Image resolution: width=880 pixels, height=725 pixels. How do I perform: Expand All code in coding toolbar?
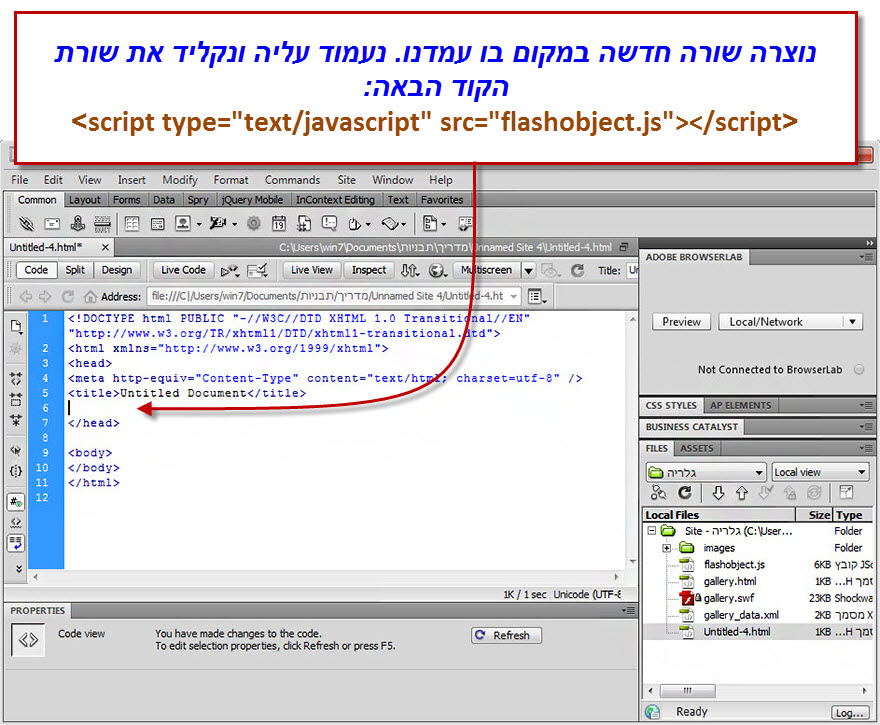tap(16, 420)
